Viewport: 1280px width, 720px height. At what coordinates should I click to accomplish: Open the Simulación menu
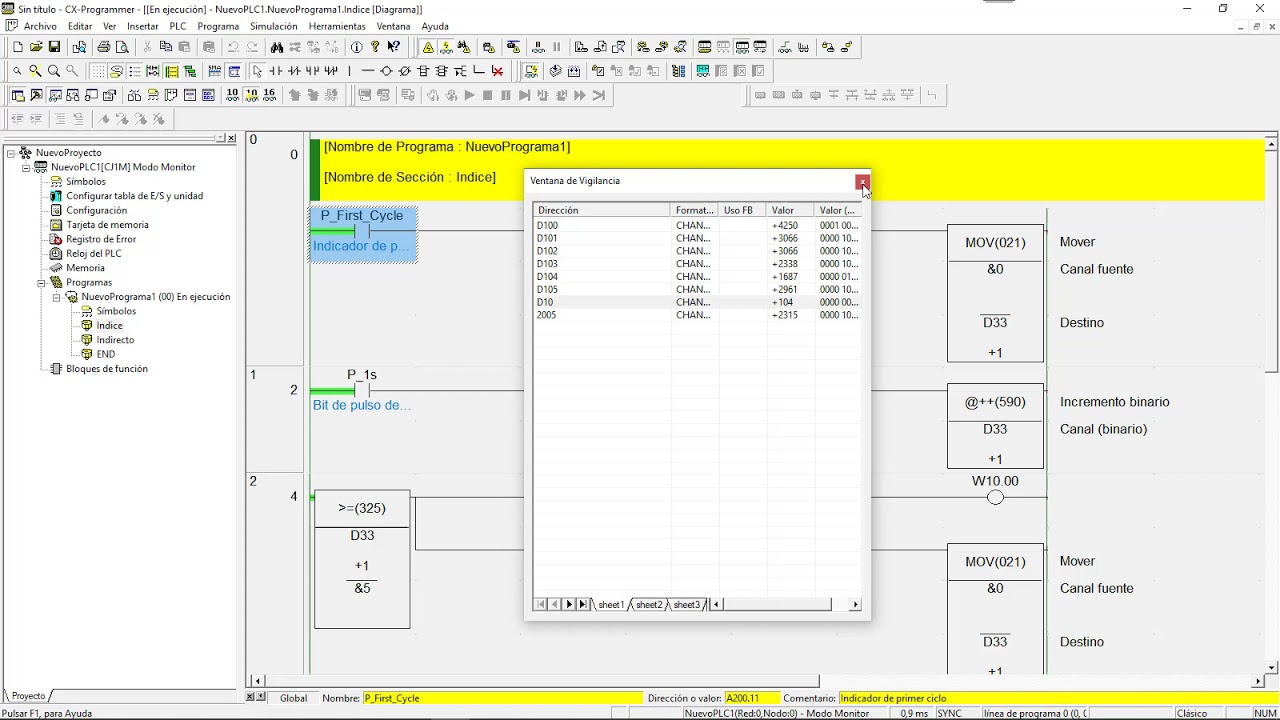point(273,26)
